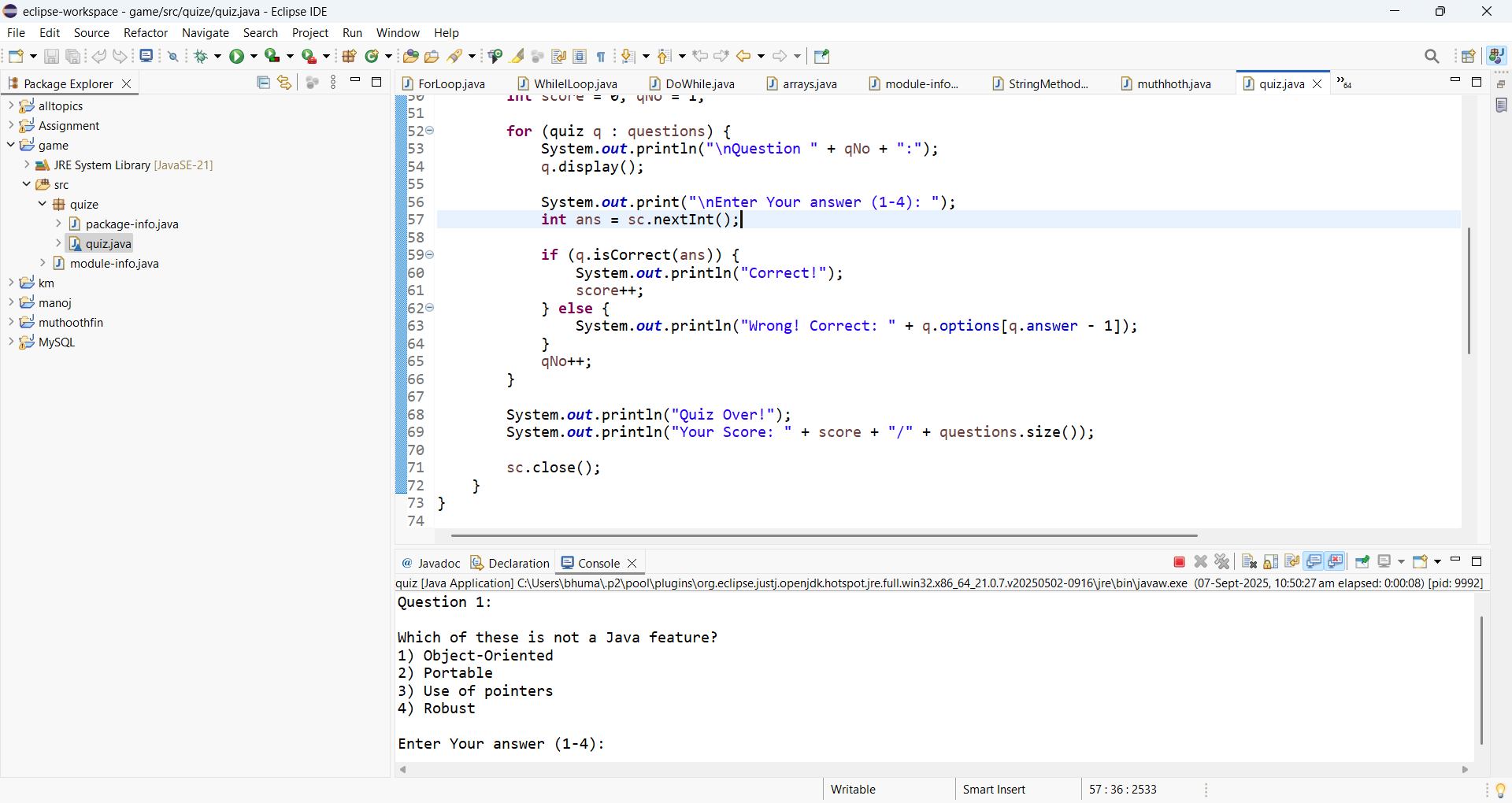Switch to muthhoth.java tab
The image size is (1512, 803).
pyautogui.click(x=1166, y=83)
